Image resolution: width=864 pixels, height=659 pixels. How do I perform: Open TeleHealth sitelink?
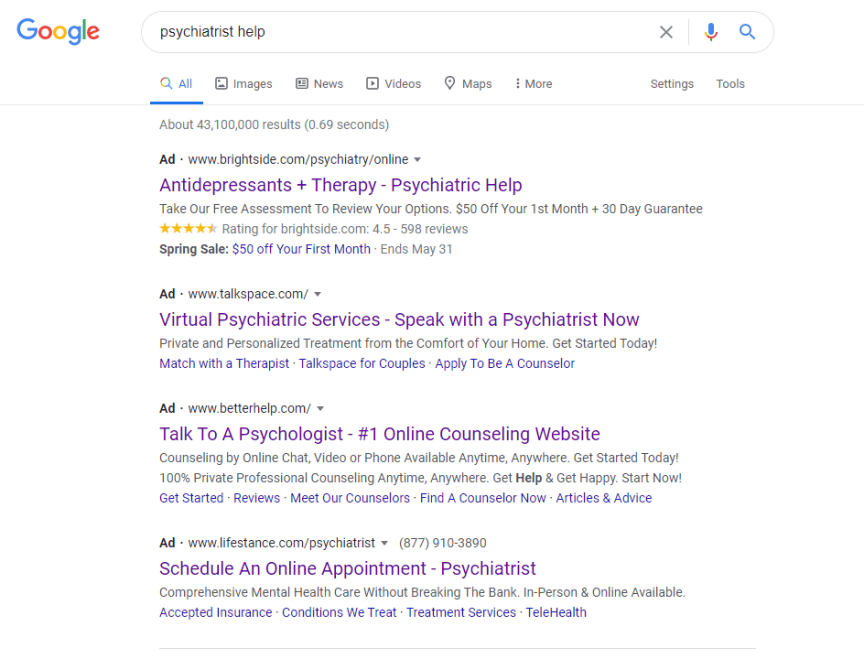(x=556, y=613)
